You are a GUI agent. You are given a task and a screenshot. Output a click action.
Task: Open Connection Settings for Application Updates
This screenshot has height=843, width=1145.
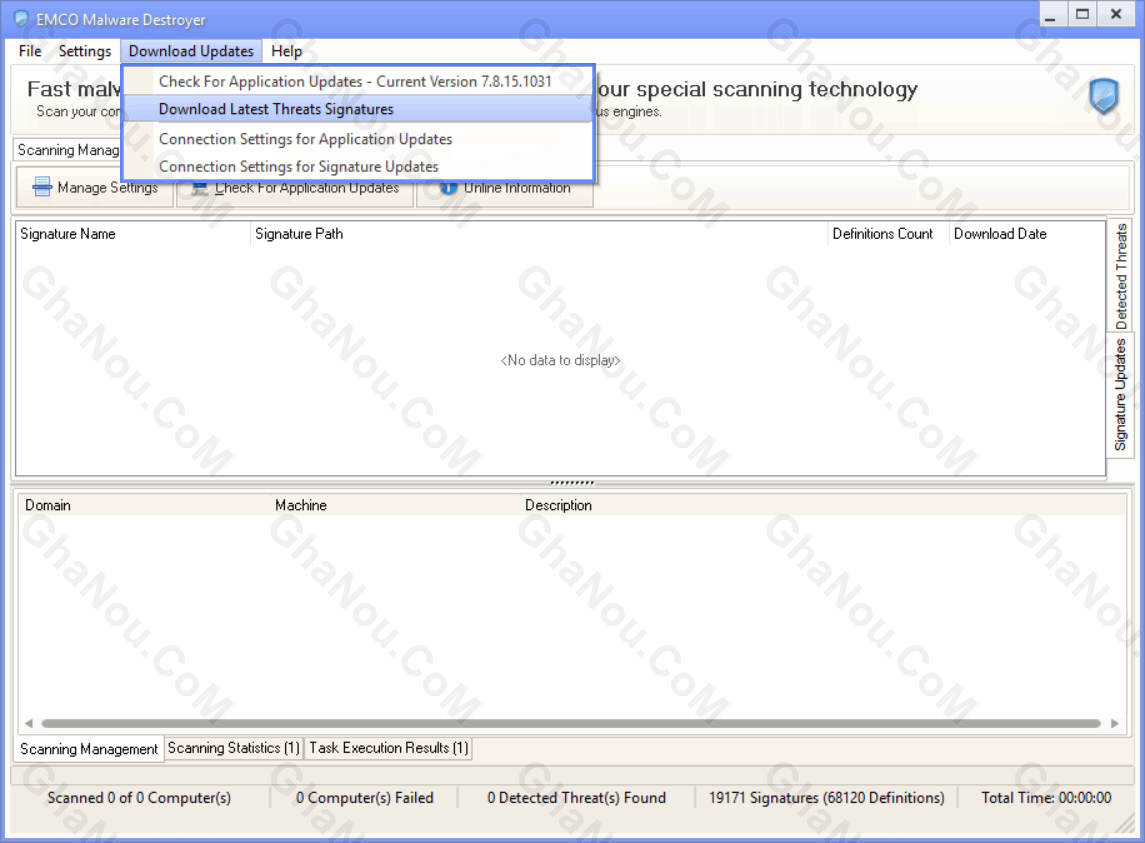358,139
